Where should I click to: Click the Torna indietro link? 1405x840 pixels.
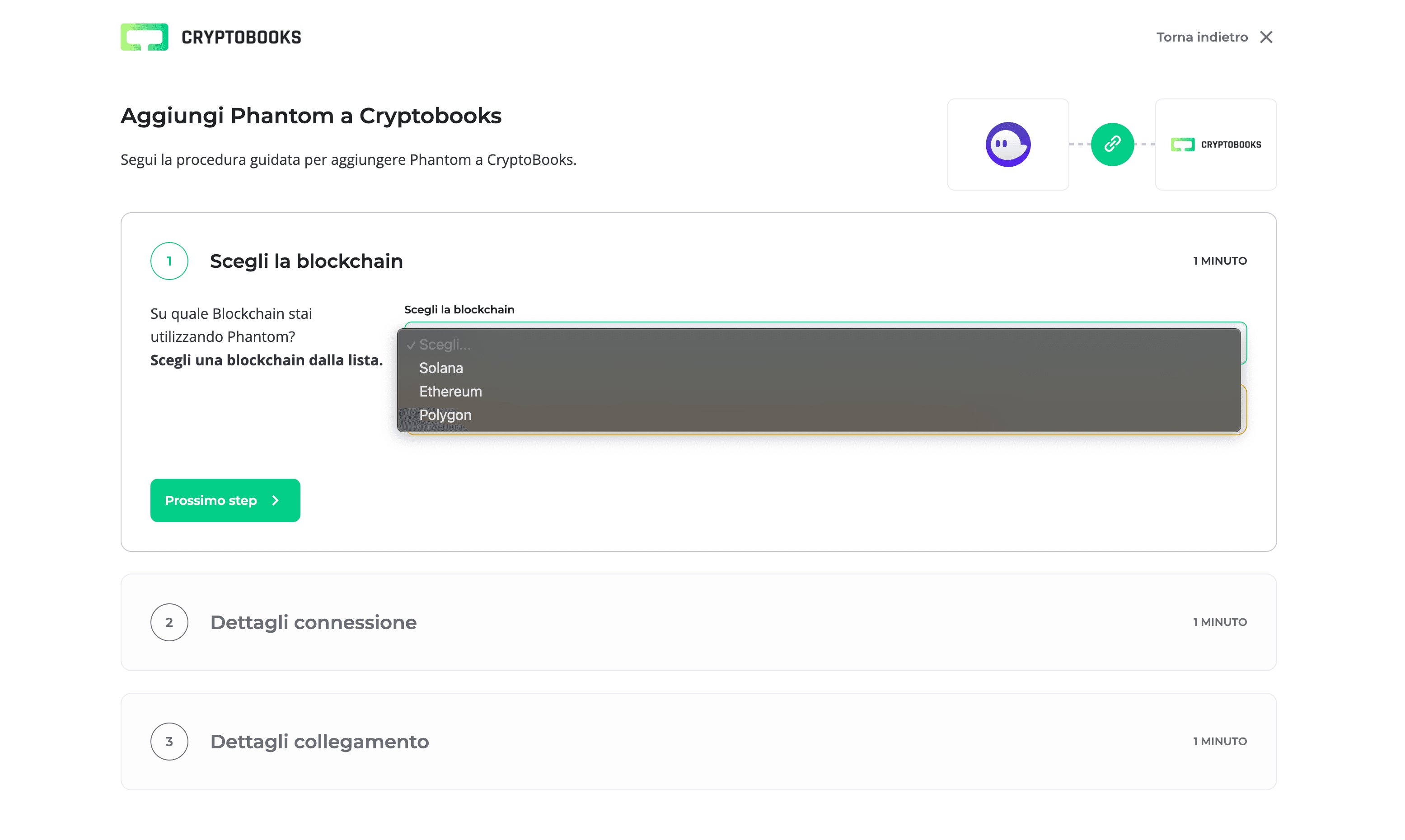(x=1201, y=37)
